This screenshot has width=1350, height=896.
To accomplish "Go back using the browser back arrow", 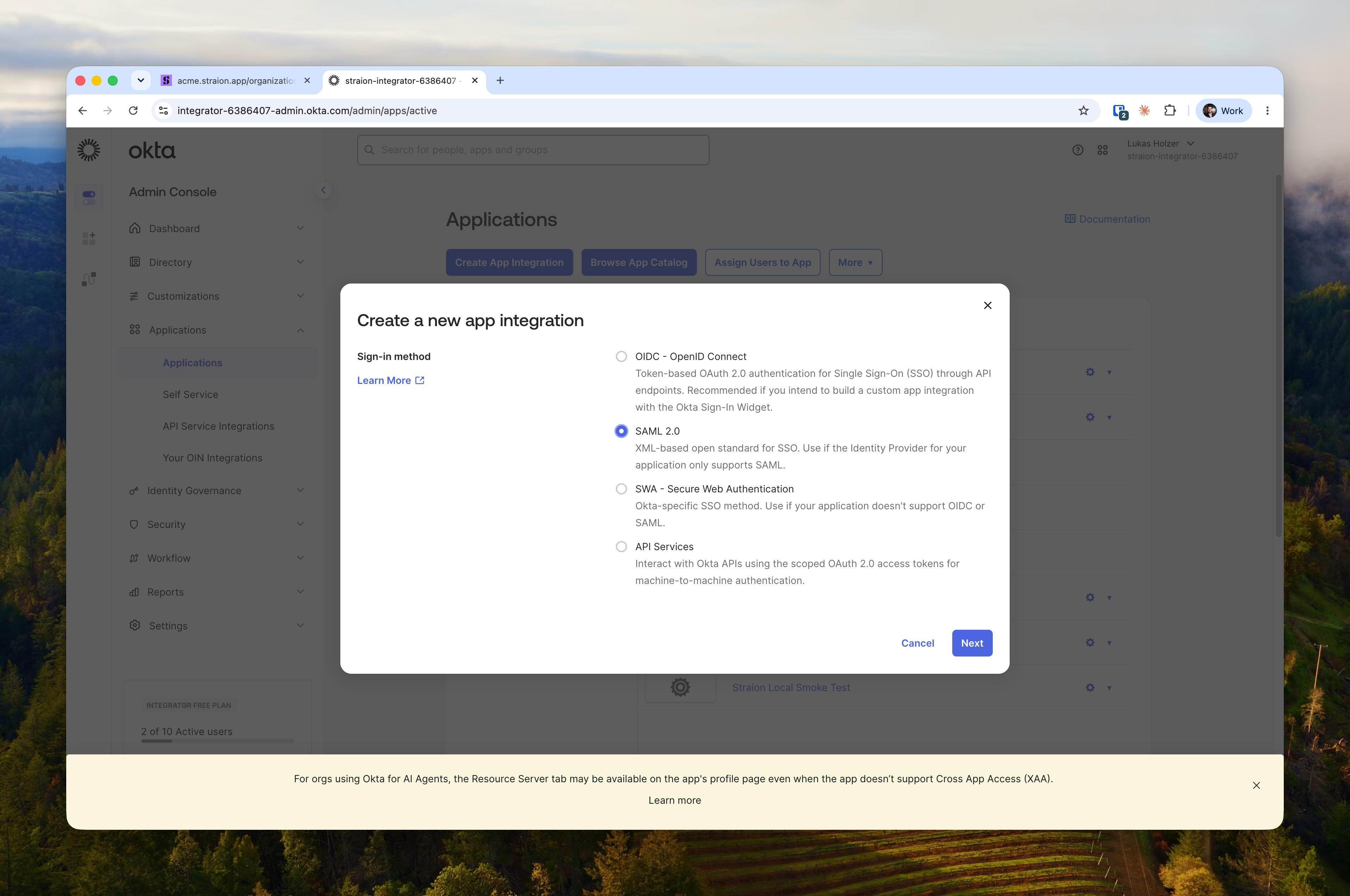I will (83, 111).
